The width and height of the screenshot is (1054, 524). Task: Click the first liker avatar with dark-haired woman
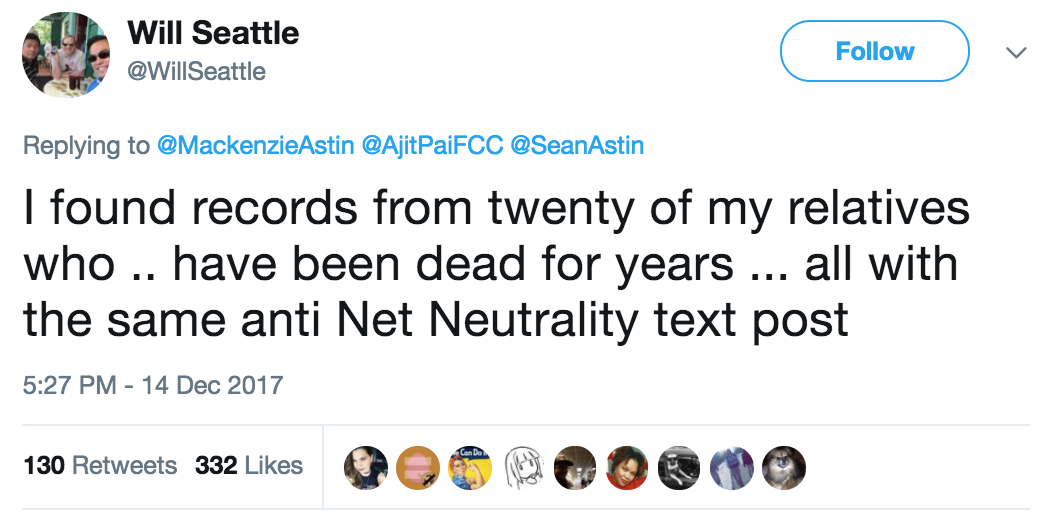pos(365,466)
